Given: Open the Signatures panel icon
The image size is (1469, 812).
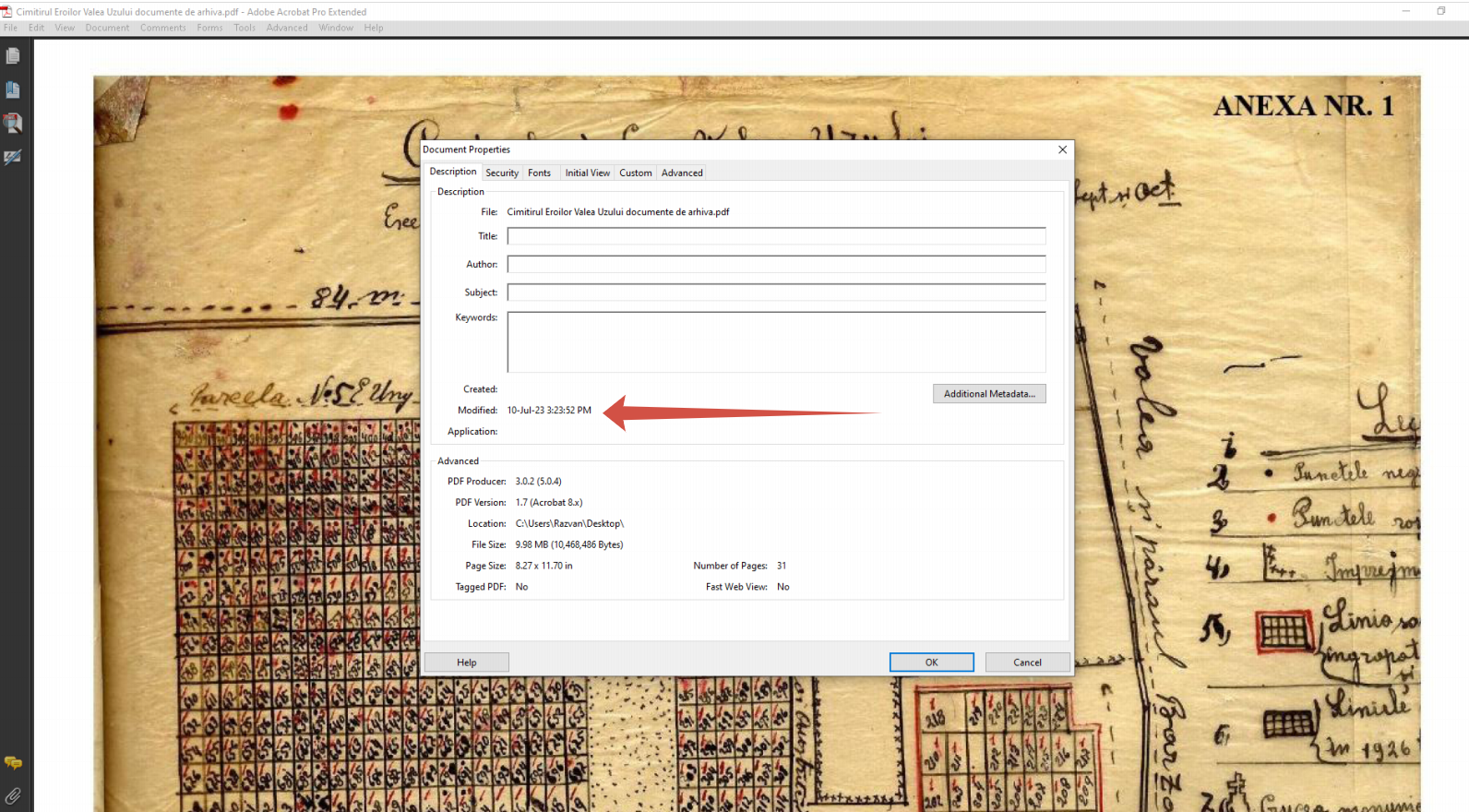Looking at the screenshot, I should (x=13, y=157).
